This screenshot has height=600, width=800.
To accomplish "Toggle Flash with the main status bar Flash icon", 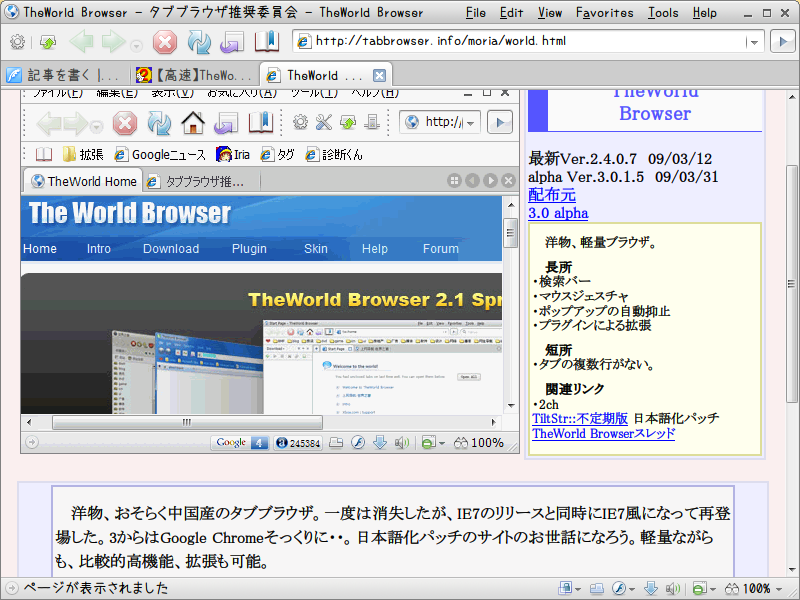I will (x=619, y=588).
